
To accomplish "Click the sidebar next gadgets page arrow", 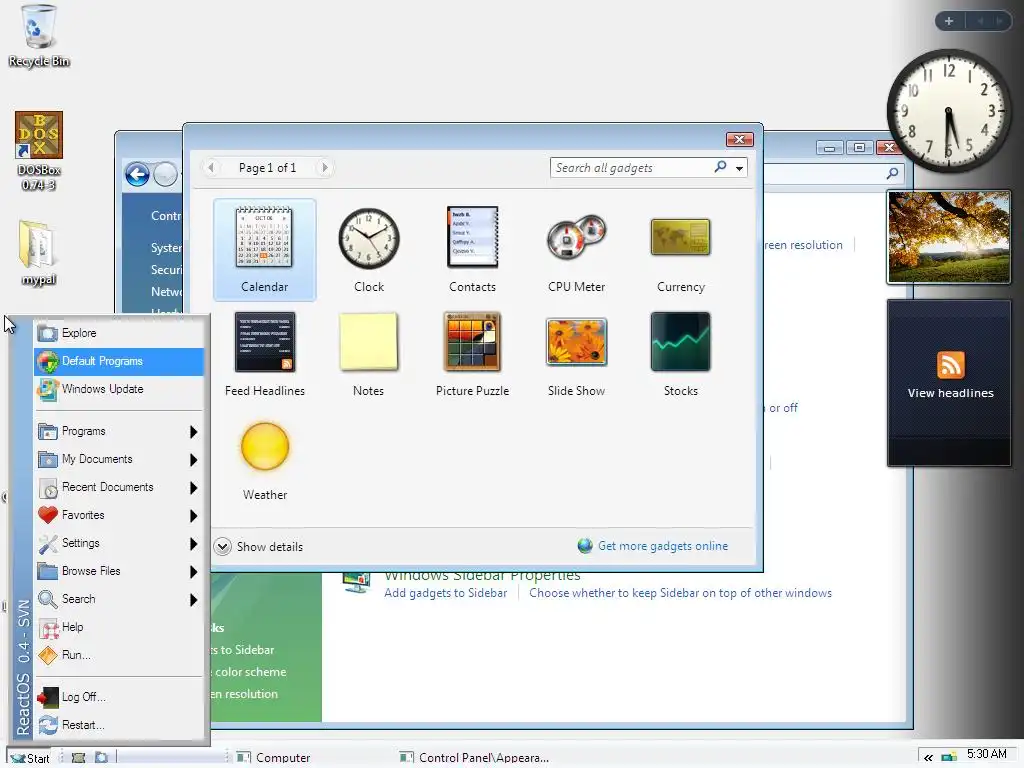I will [999, 21].
